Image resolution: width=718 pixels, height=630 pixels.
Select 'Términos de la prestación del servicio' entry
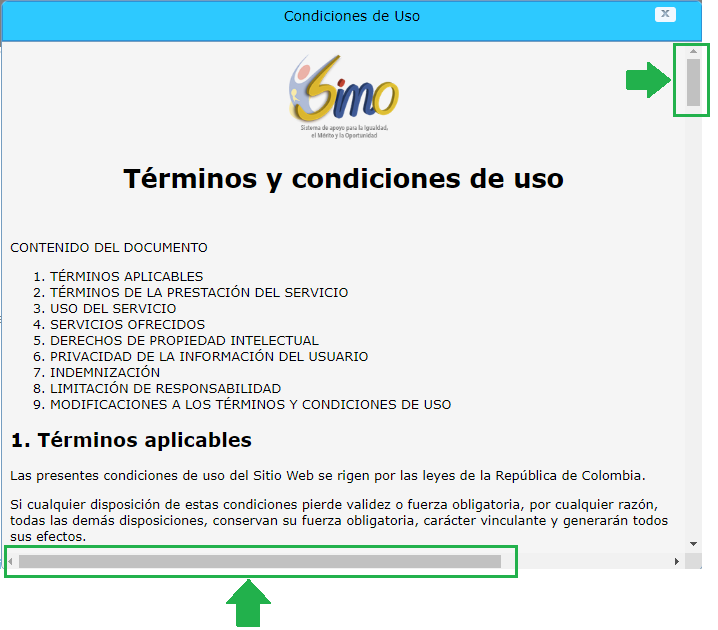199,293
